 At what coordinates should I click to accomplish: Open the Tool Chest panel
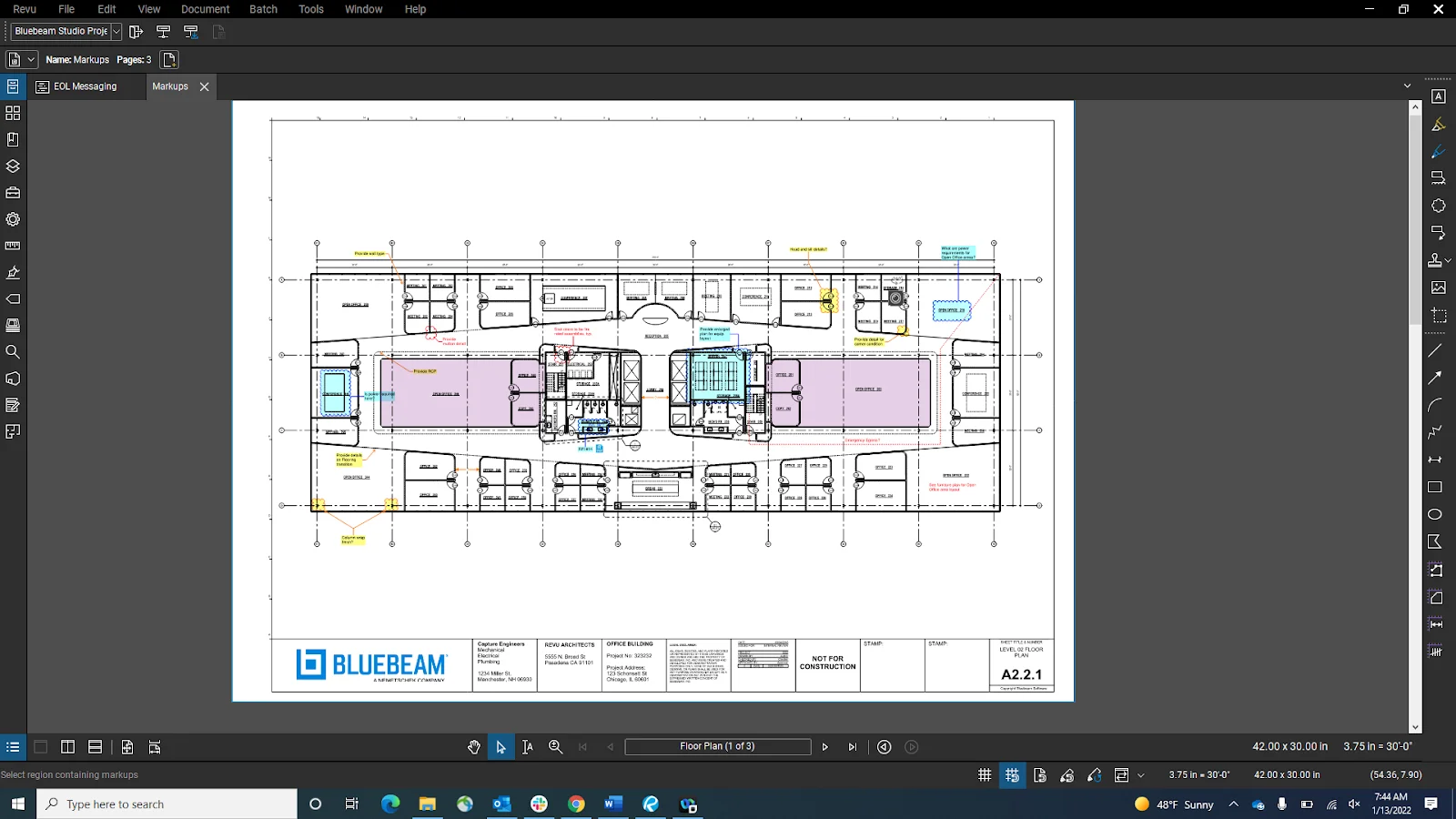[x=13, y=192]
